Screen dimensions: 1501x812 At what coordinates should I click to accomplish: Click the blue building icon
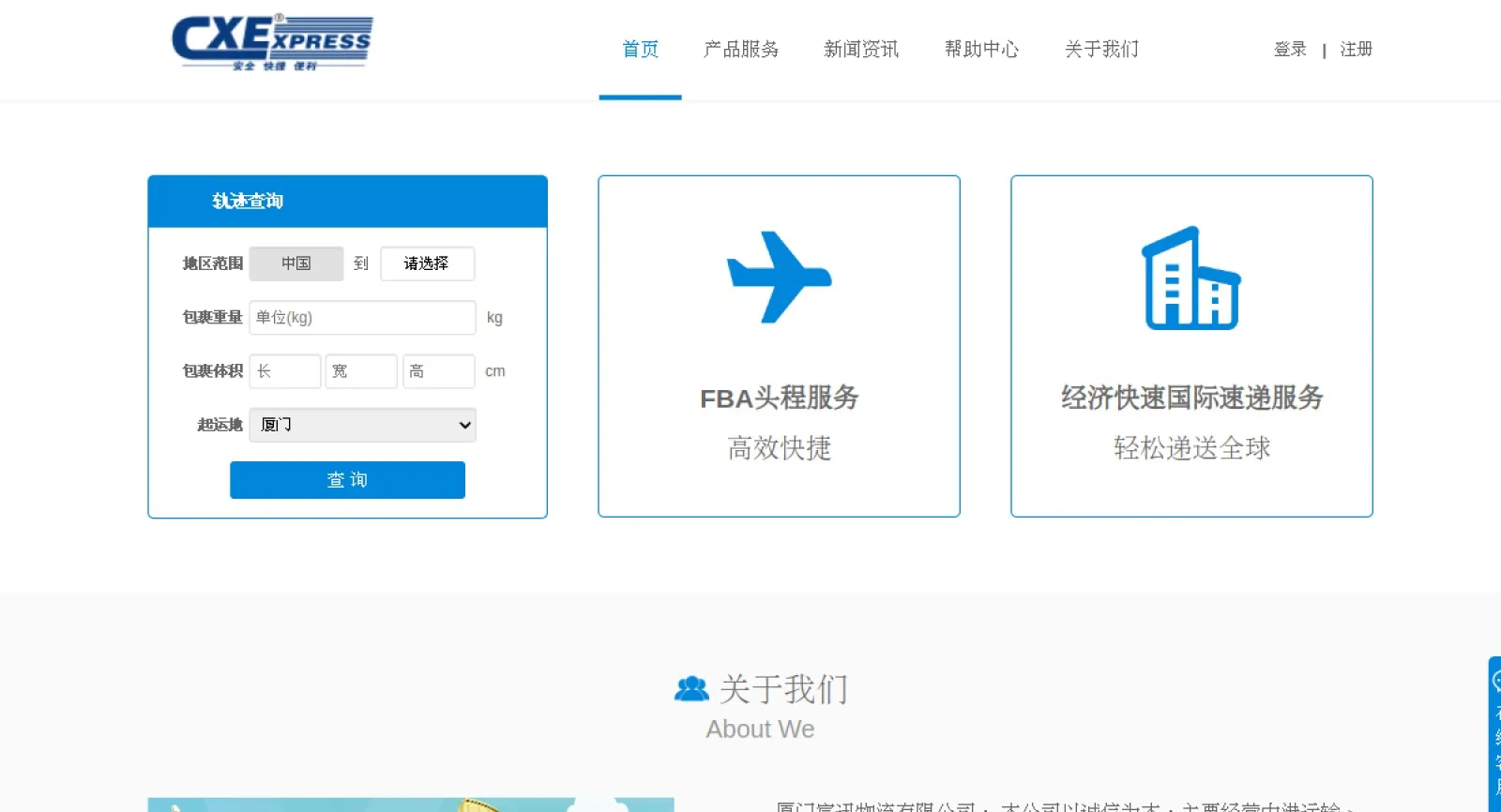click(x=1190, y=278)
